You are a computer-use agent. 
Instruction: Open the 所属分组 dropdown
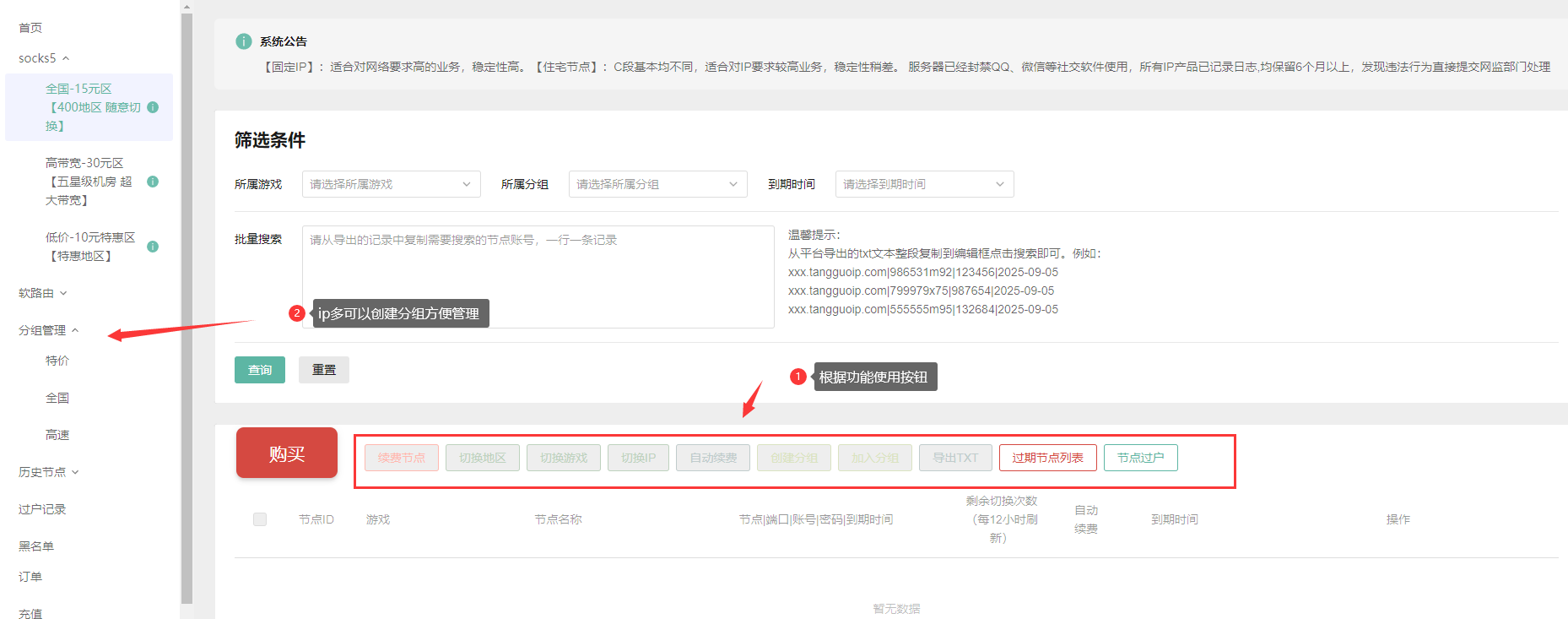coord(657,184)
